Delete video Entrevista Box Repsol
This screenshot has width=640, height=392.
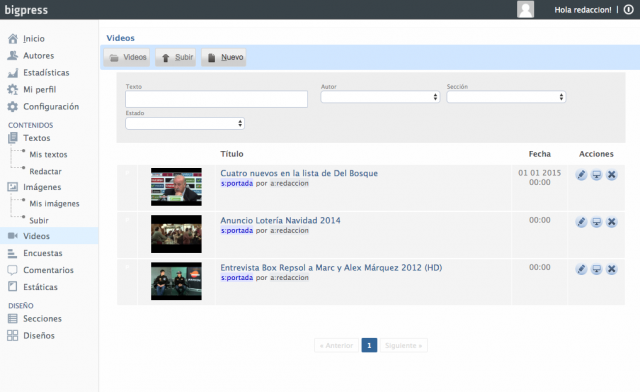coord(611,269)
